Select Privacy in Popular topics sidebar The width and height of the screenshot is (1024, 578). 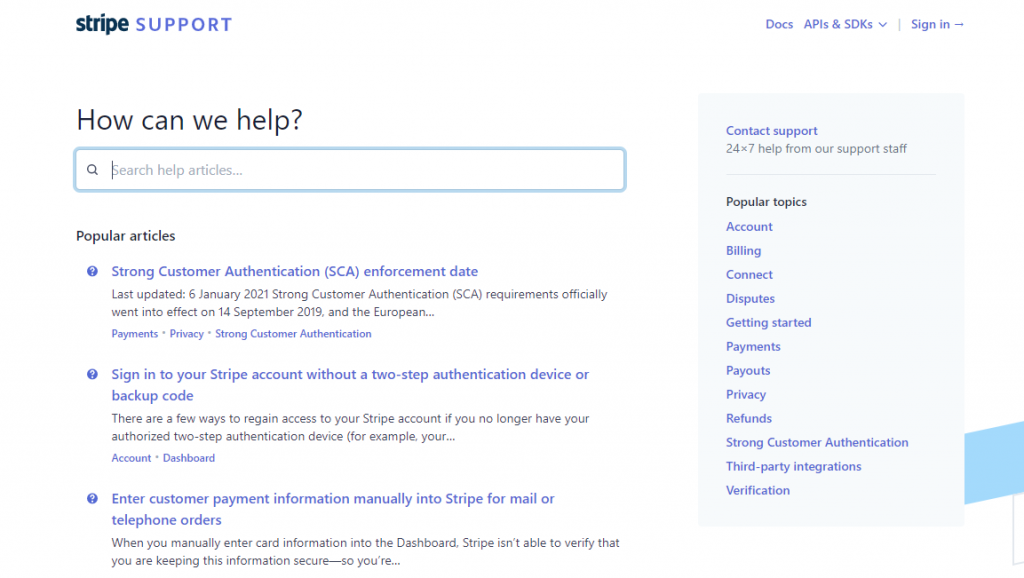[x=746, y=394]
